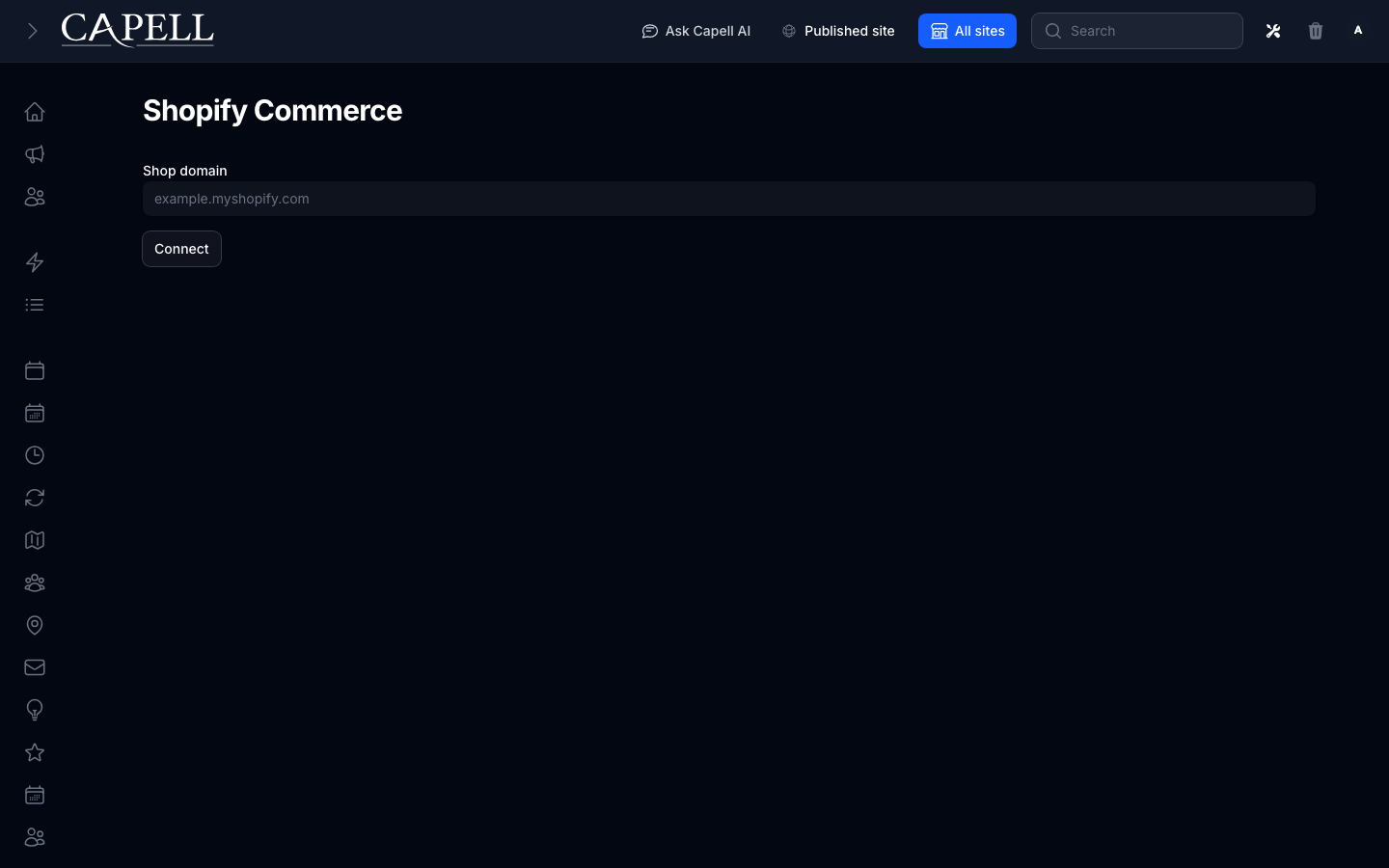This screenshot has width=1389, height=868.
Task: Focus the top Search field
Action: (1137, 31)
